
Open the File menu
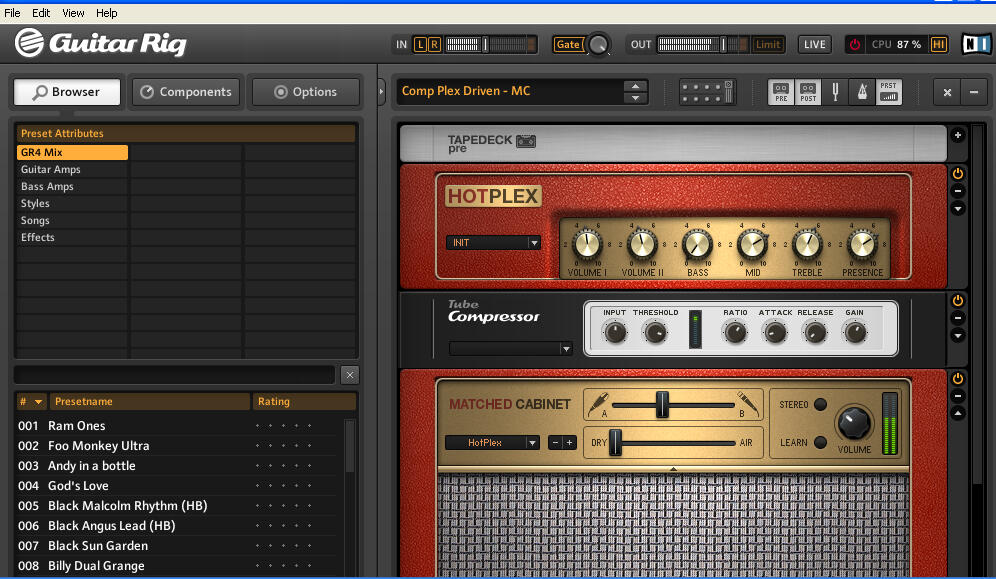[12, 13]
